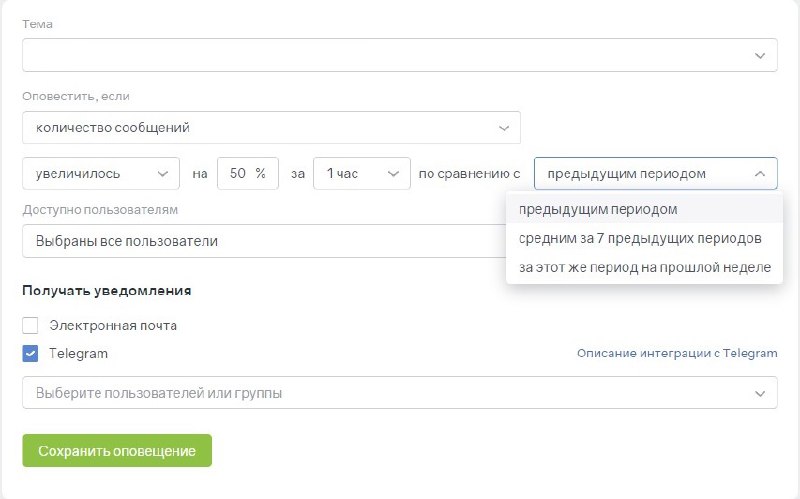Click the 50 % input field
Viewport: 800px width, 499px height.
pos(248,173)
